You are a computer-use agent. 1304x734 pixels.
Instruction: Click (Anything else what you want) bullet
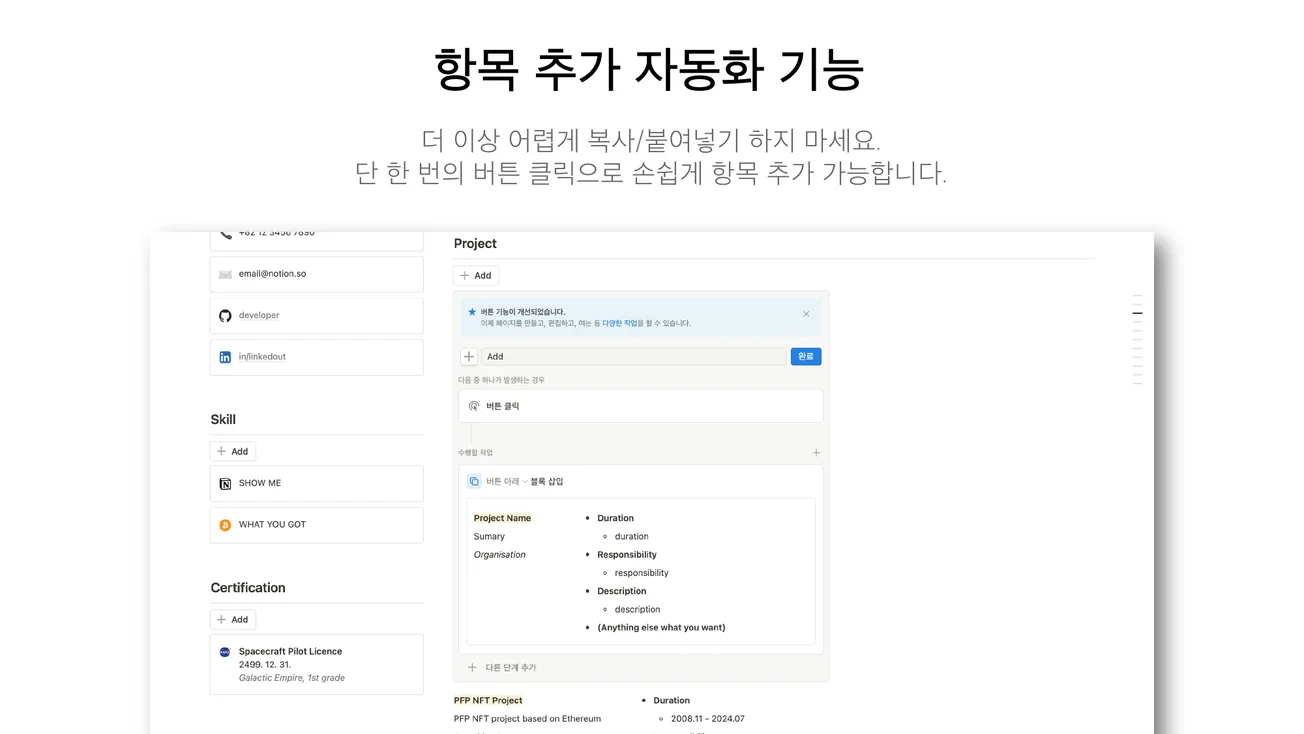tap(661, 627)
